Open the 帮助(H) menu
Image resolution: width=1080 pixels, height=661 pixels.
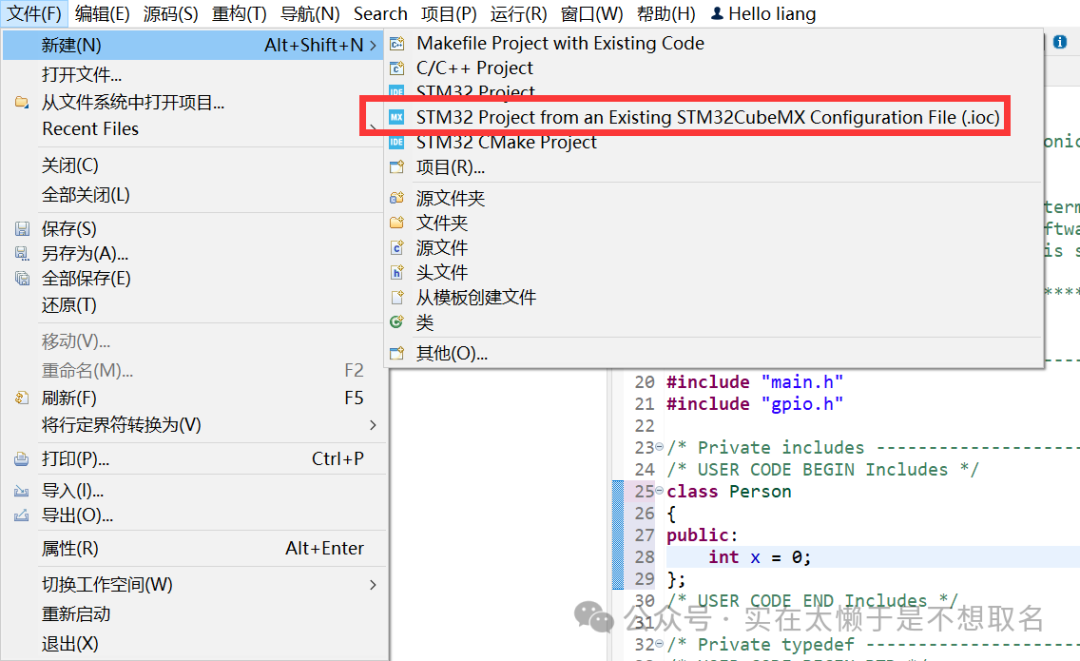[x=666, y=14]
